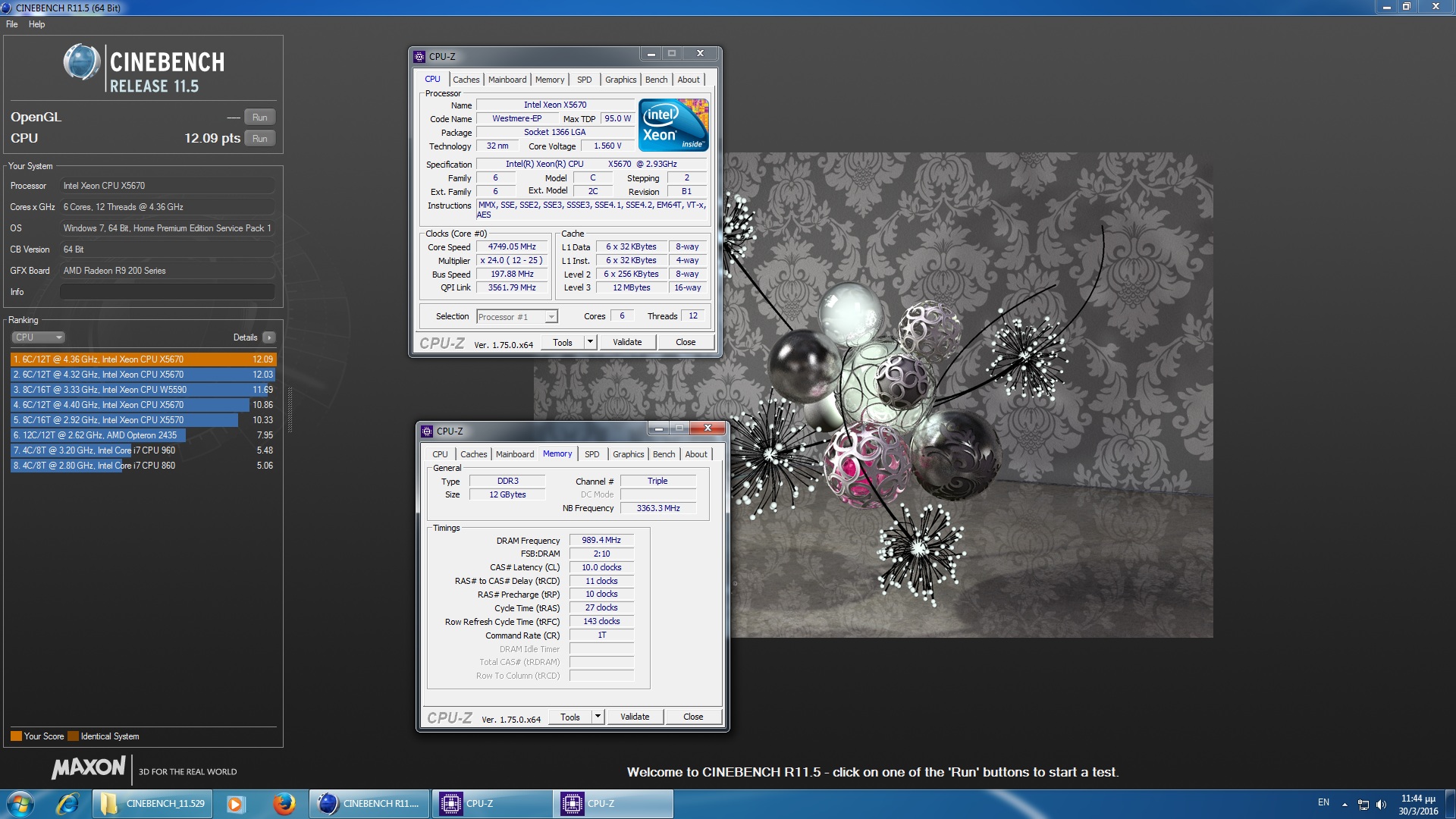Click the Cinebench globe logo
1456x819 pixels.
pos(81,62)
